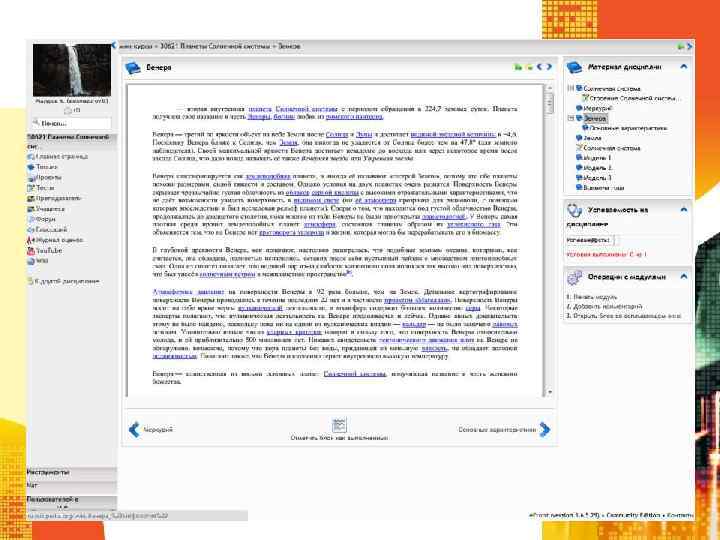Click the YouTube icon in the left sidebar
Screen dimensions: 720x540
pyautogui.click(x=31, y=251)
